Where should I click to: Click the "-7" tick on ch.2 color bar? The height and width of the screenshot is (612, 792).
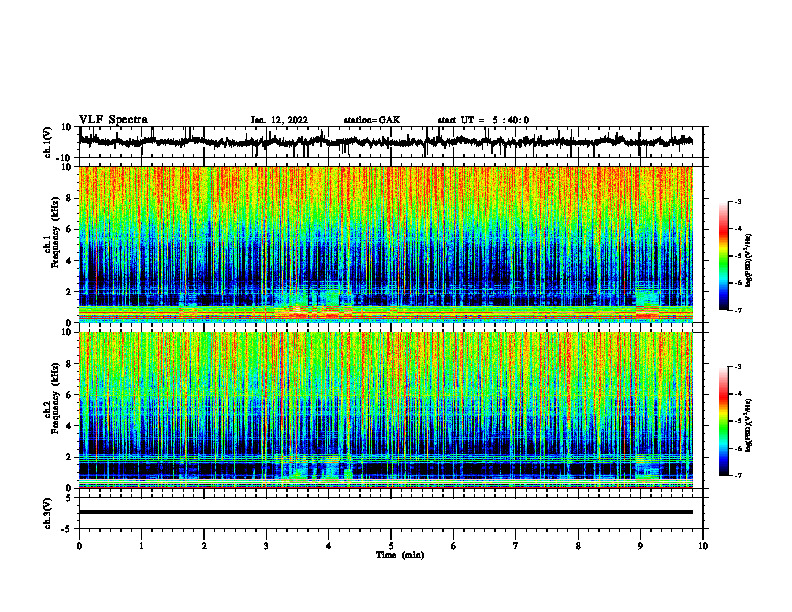pyautogui.click(x=738, y=476)
